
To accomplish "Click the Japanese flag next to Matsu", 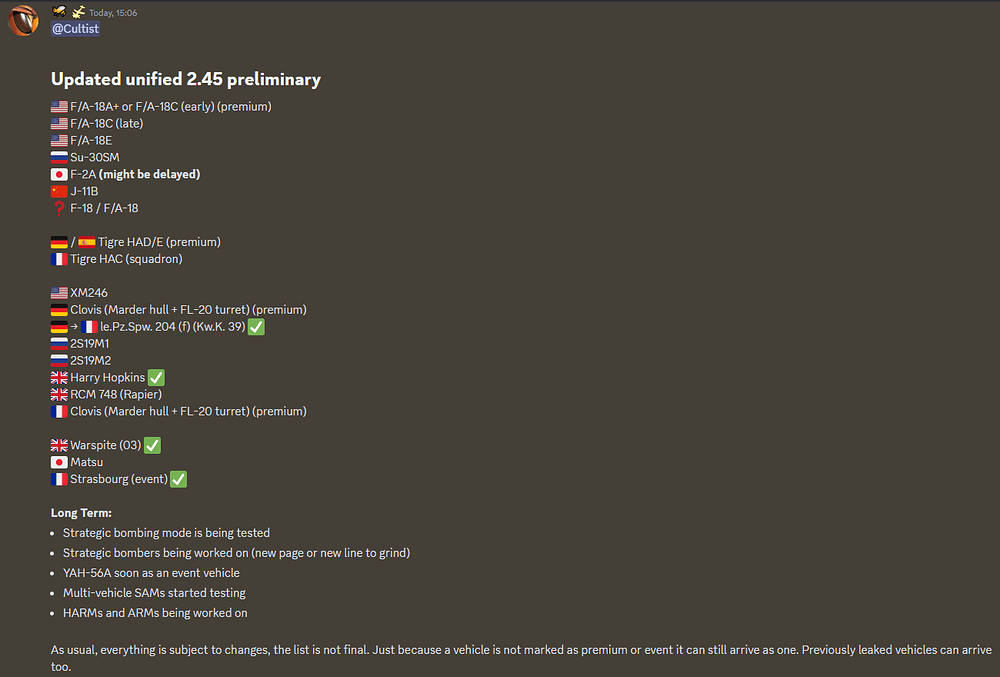I will (x=59, y=462).
